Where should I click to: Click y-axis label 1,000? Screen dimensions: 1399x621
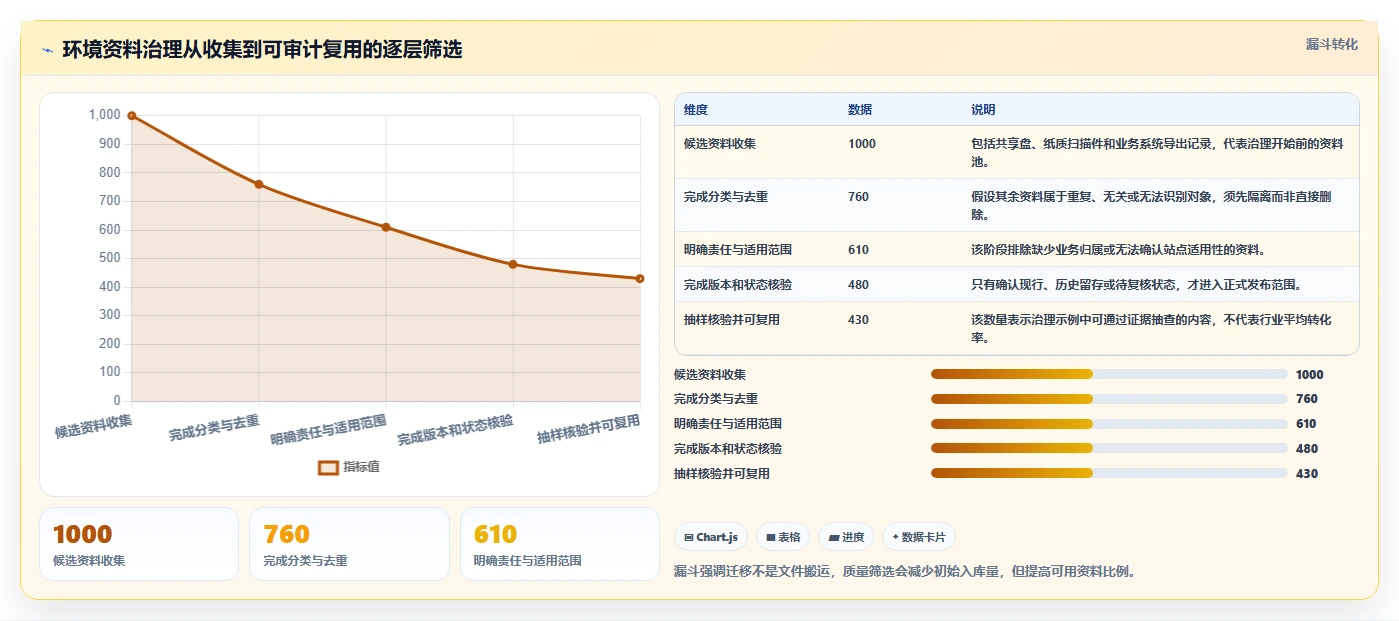[105, 115]
